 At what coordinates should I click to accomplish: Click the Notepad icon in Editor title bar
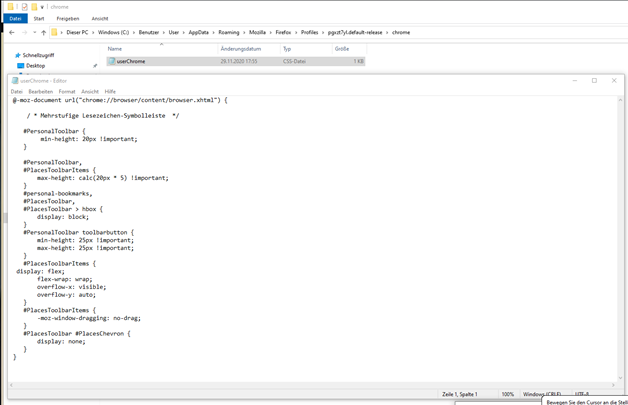click(15, 81)
